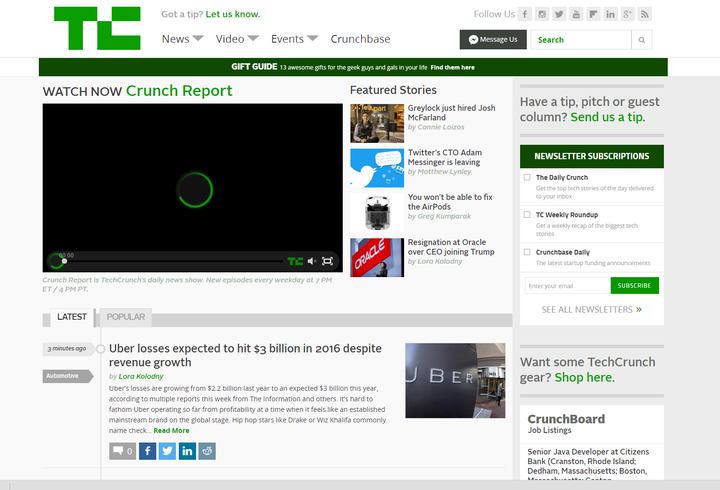This screenshot has height=490, width=720.
Task: Click Read More on Uber article
Action: pyautogui.click(x=171, y=431)
